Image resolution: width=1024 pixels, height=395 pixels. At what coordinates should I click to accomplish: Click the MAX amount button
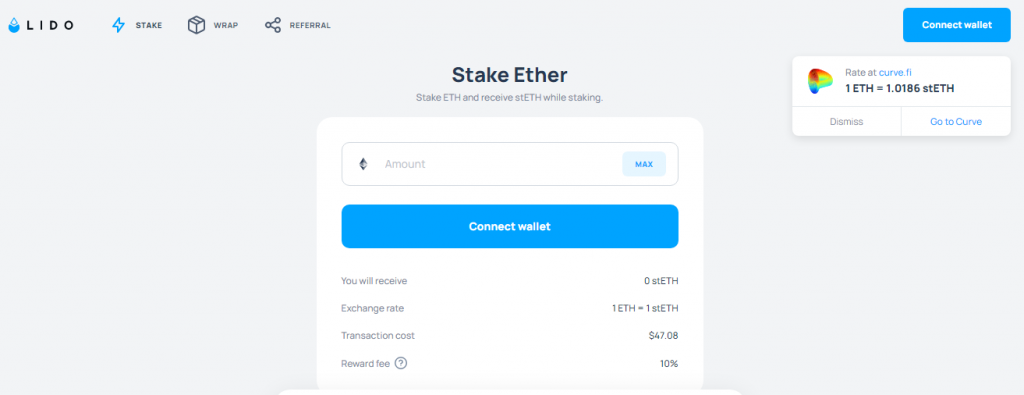pos(644,164)
